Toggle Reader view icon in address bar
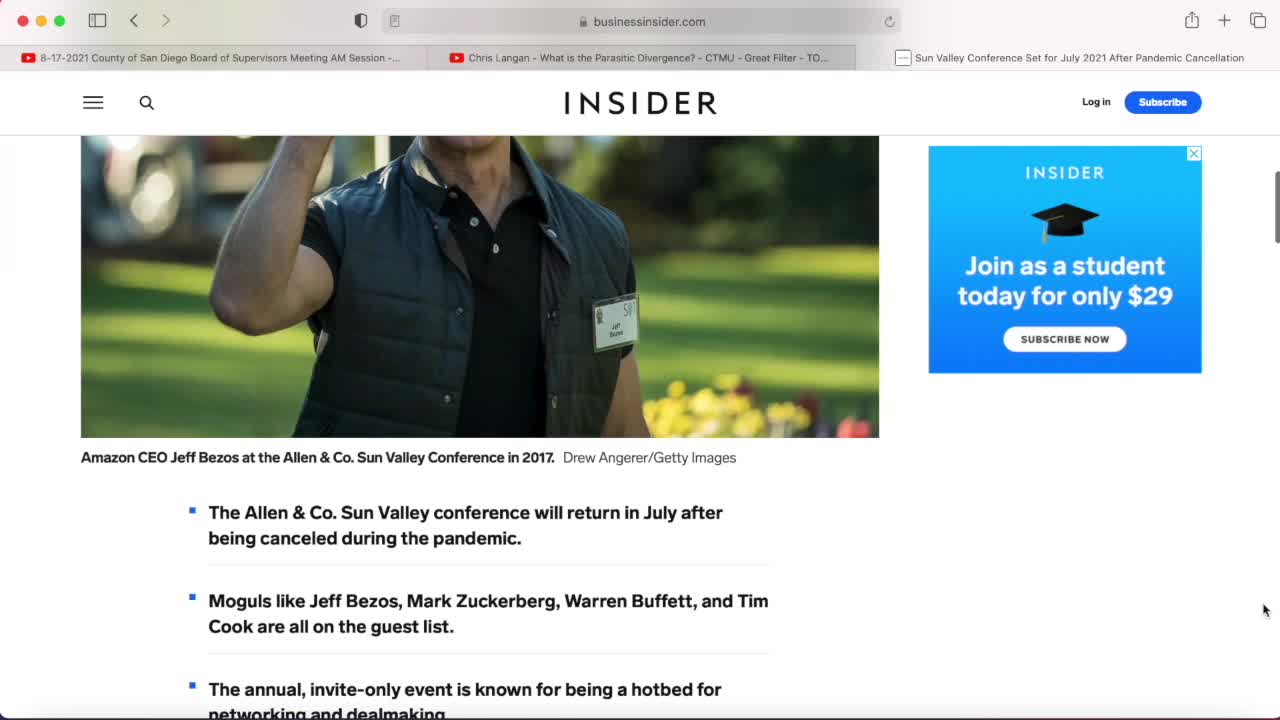The width and height of the screenshot is (1280, 720). (x=395, y=21)
